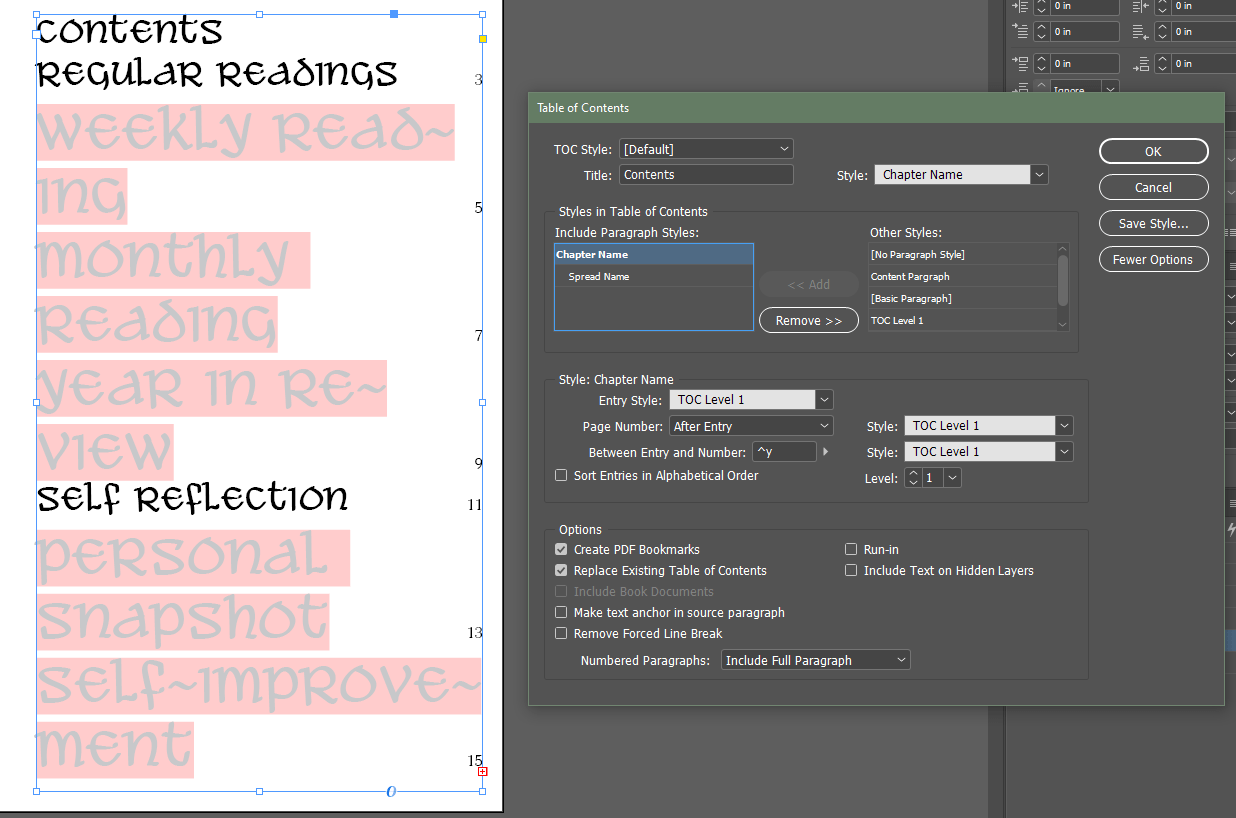1236x818 pixels.
Task: Click the Last Line Right Indent icon
Action: [1140, 33]
